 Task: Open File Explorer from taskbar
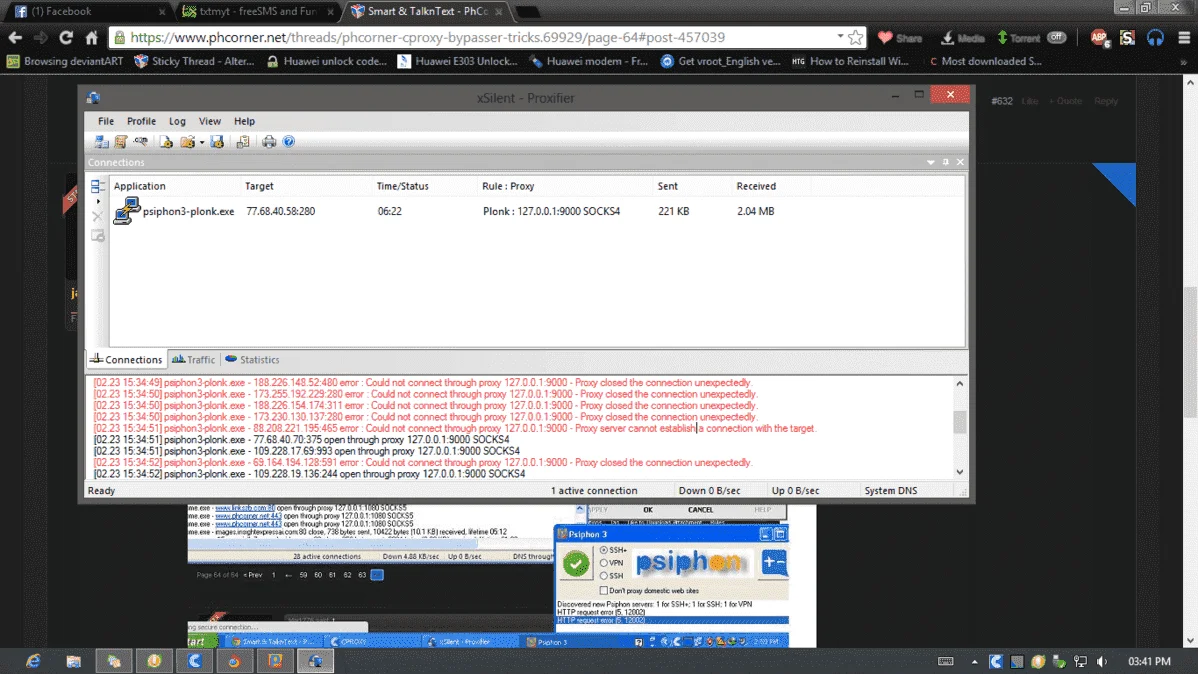click(x=73, y=661)
